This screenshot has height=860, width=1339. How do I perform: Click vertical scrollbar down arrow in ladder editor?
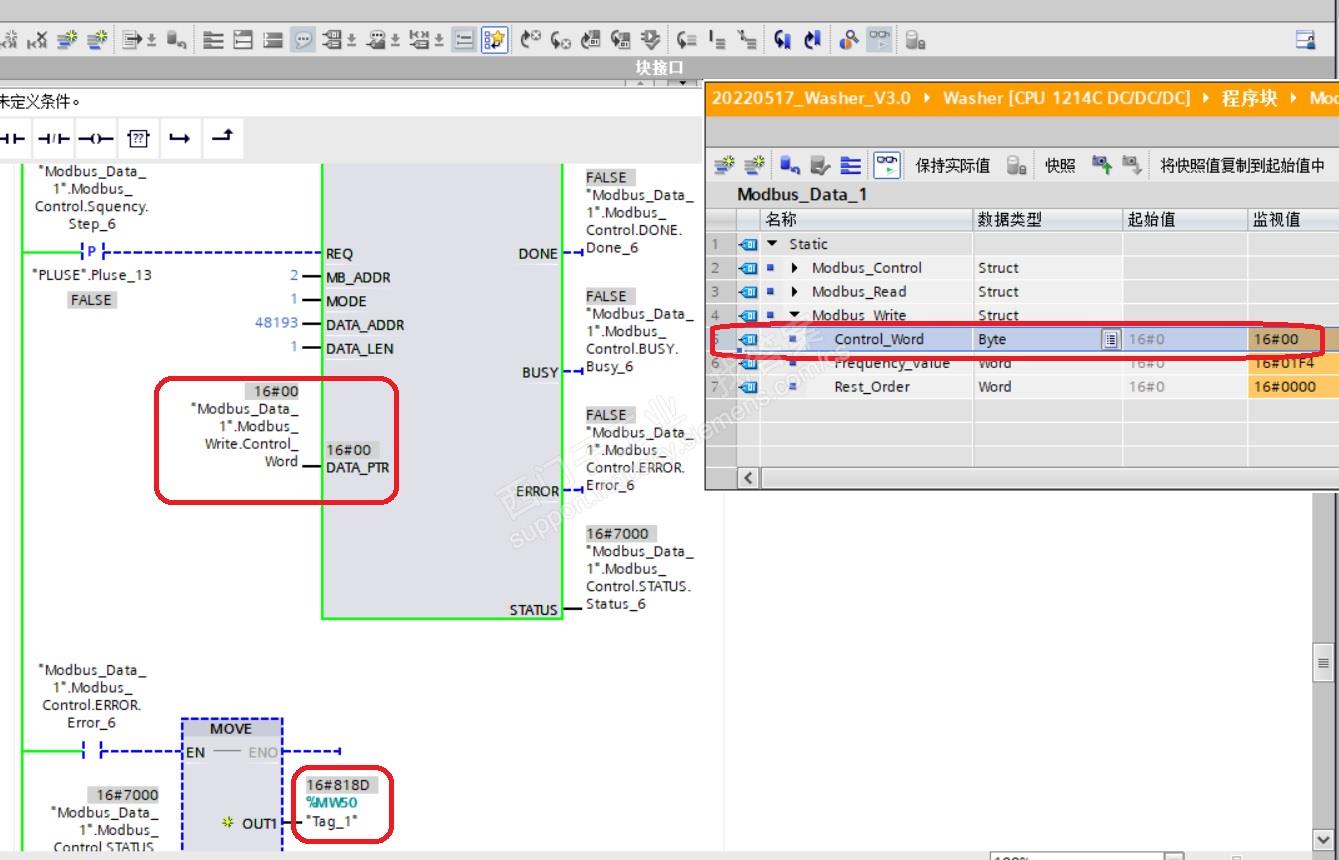pyautogui.click(x=1323, y=840)
